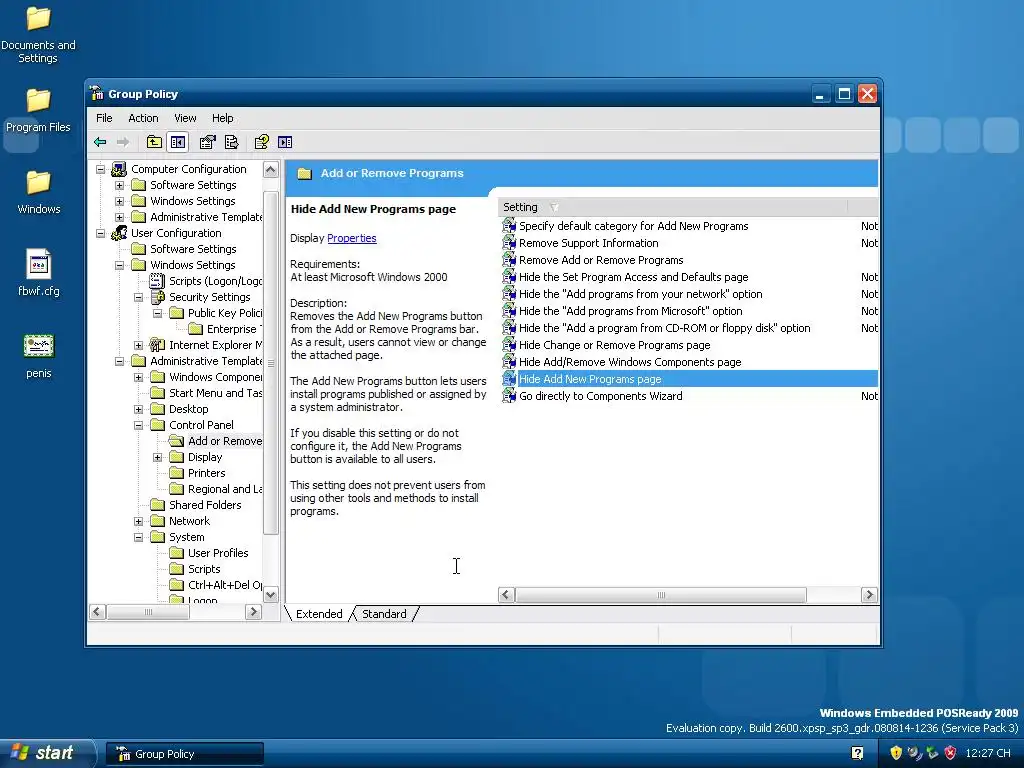Screen dimensions: 1024x768
Task: Toggle Show/Hide Console Tree toolbar icon
Action: (x=178, y=142)
